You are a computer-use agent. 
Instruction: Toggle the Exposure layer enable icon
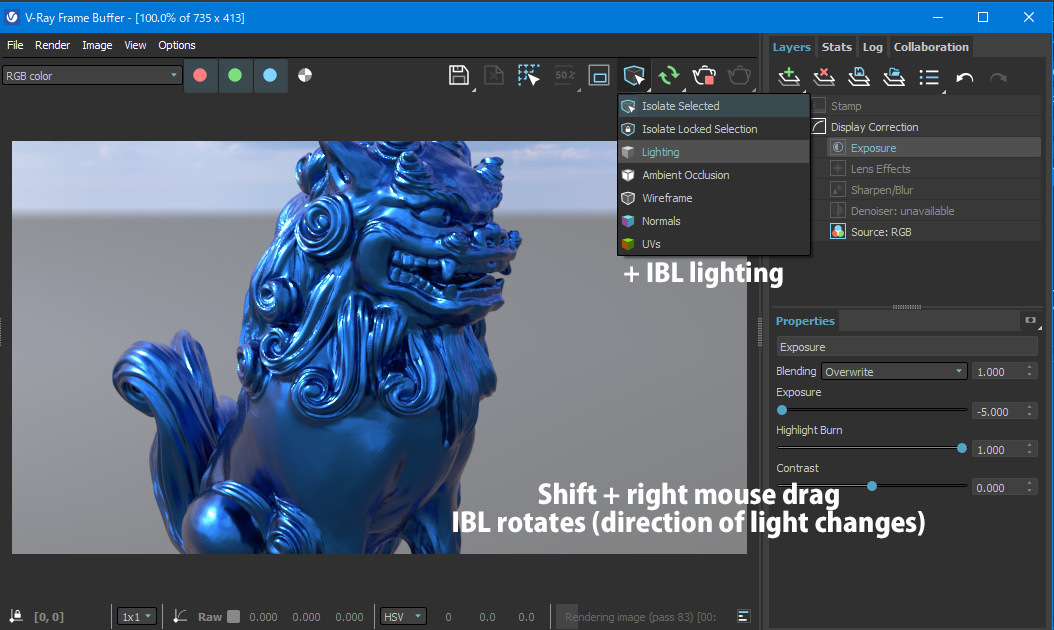[838, 147]
